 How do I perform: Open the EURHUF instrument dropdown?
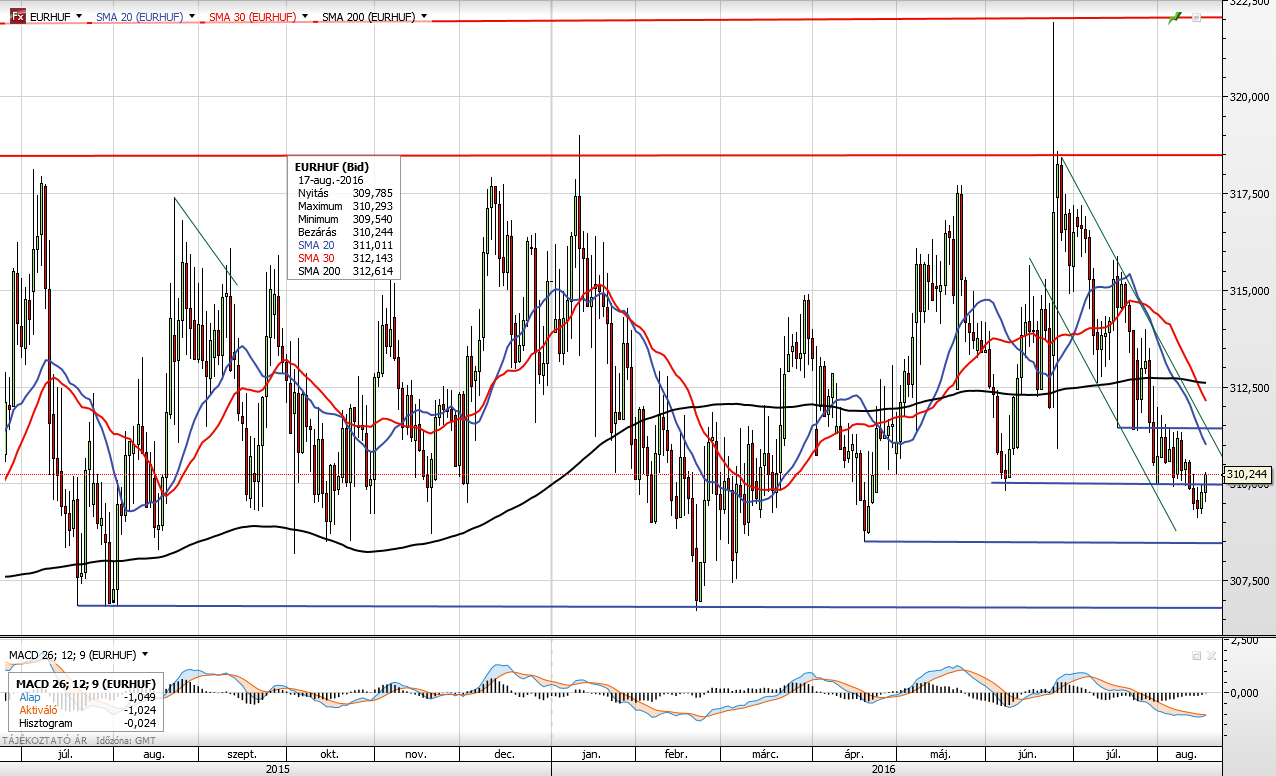click(x=77, y=18)
